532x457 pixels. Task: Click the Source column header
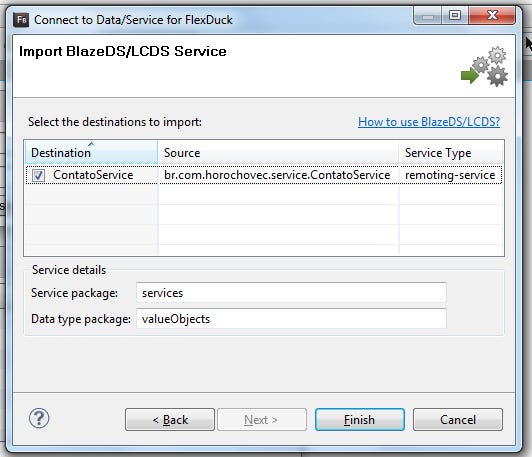[x=278, y=153]
